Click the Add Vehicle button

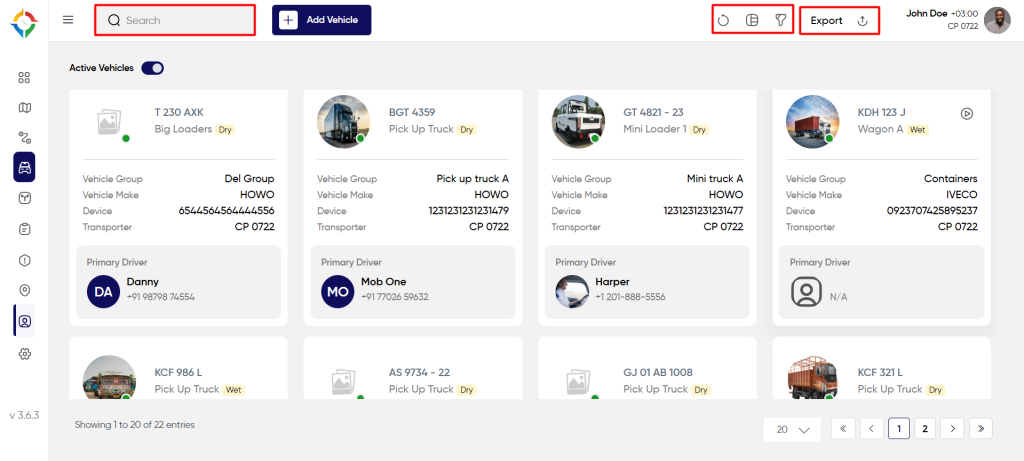coord(321,20)
